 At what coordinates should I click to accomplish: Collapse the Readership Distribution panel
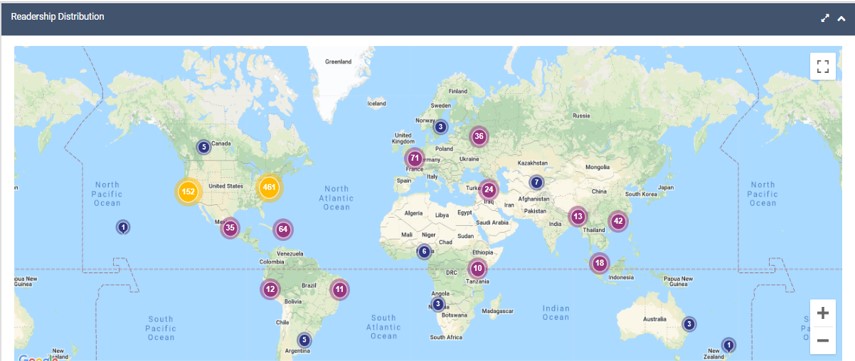pyautogui.click(x=841, y=18)
